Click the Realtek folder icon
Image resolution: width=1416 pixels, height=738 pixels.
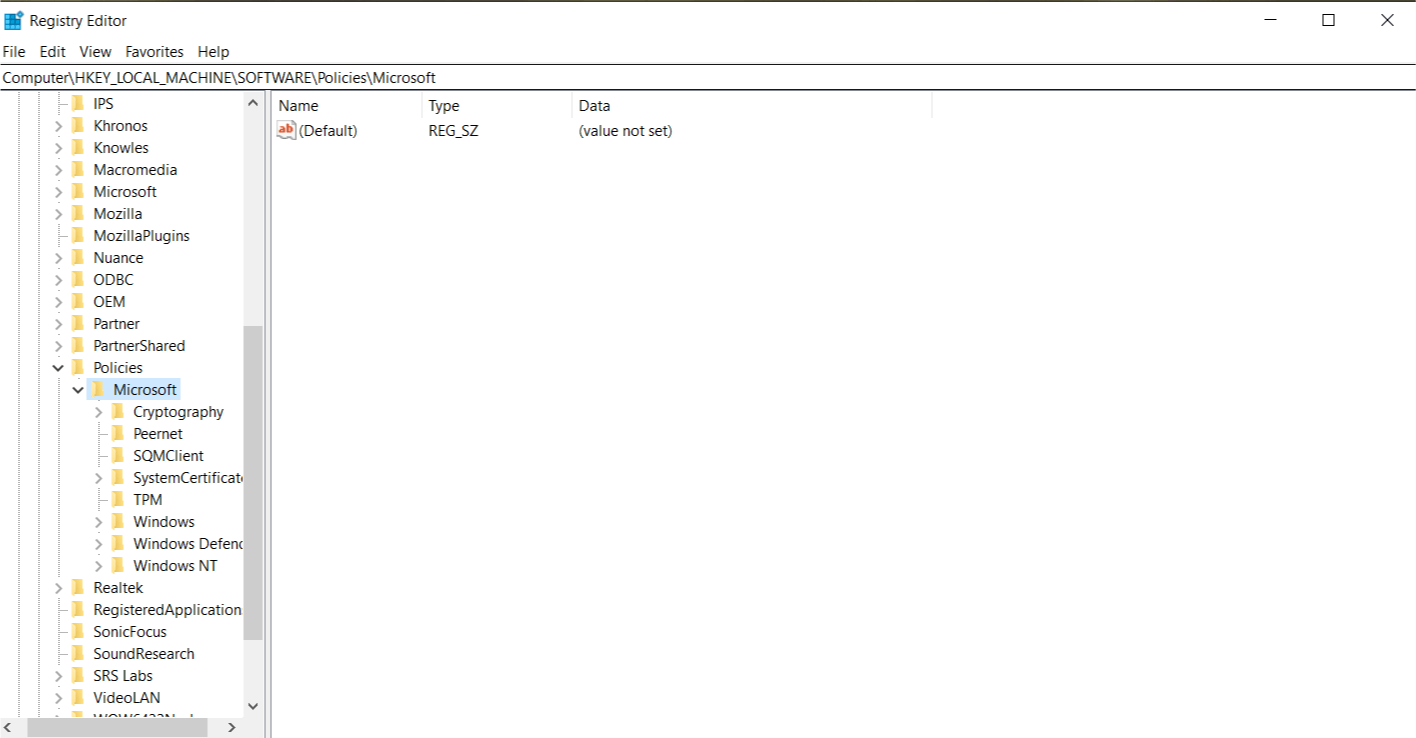(x=77, y=588)
